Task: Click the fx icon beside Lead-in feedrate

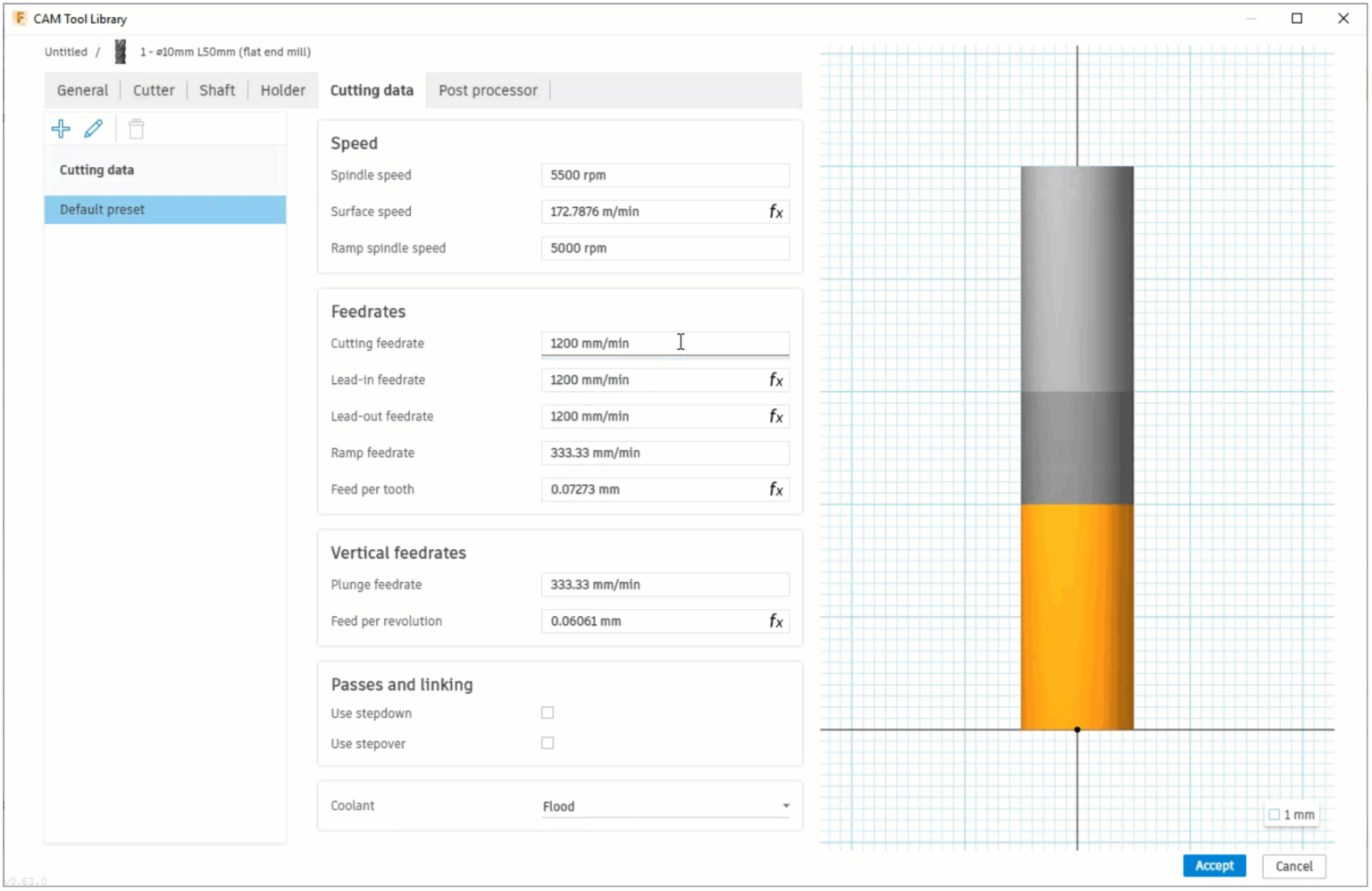Action: click(776, 379)
